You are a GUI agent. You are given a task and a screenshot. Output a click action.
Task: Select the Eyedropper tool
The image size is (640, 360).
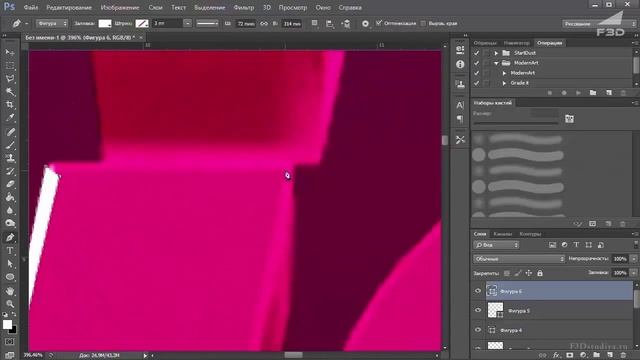[10, 118]
